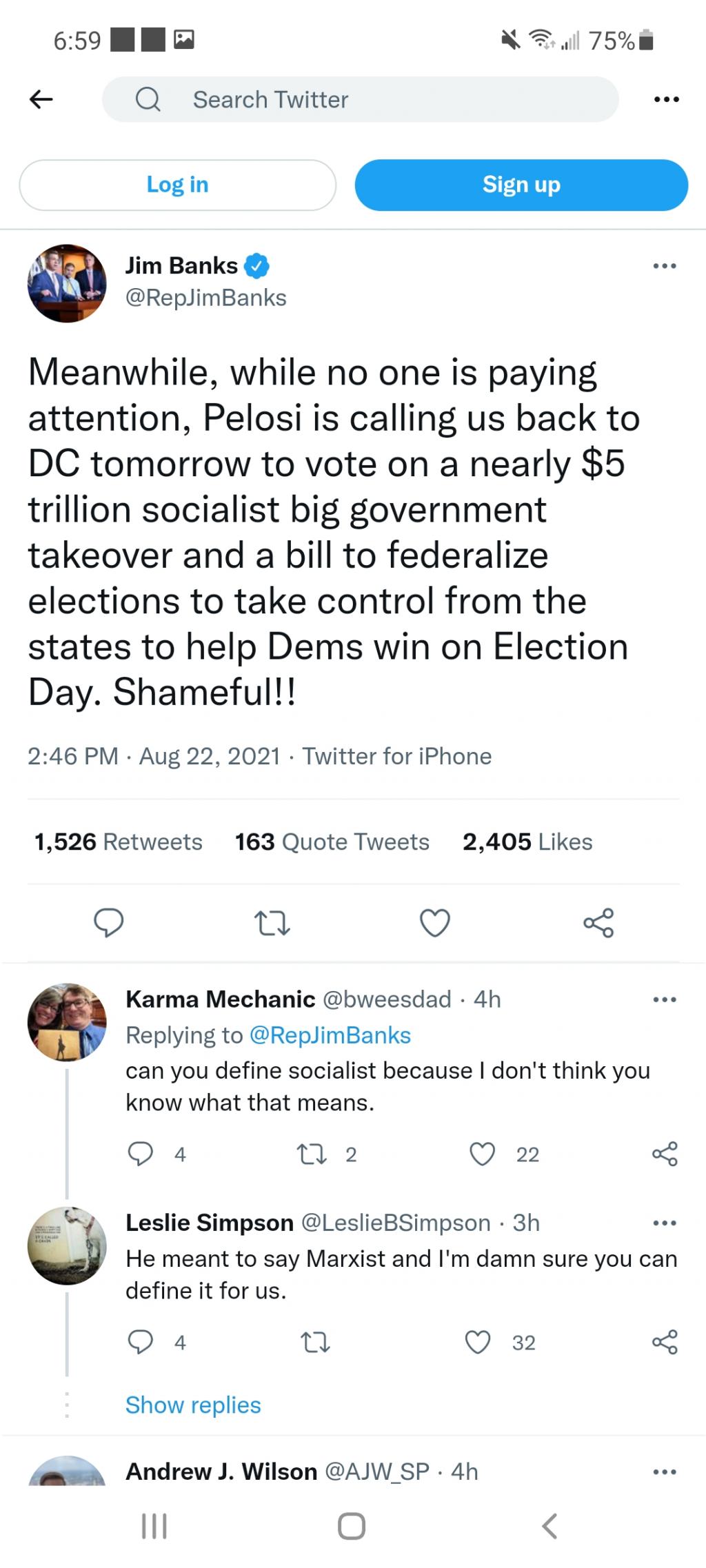The height and width of the screenshot is (1568, 706).
Task: Retweet Karma Mechanic's reply
Action: [x=312, y=1154]
